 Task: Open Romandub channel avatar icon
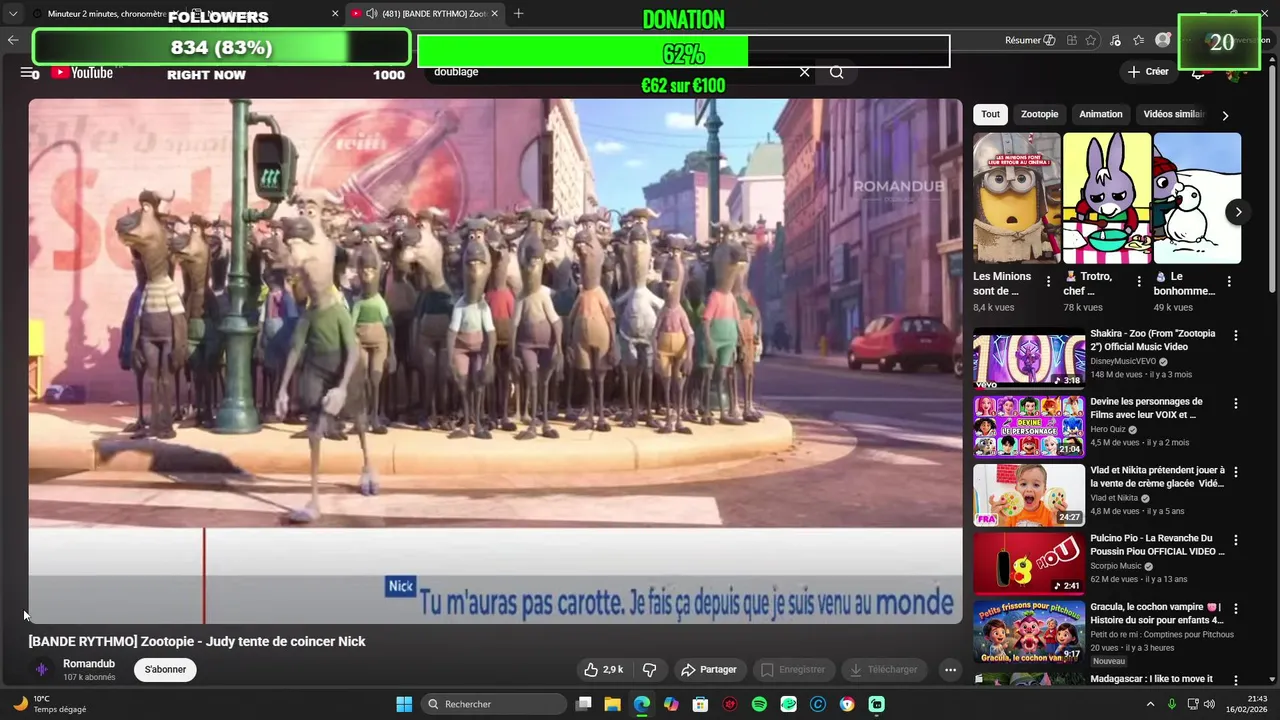41,669
